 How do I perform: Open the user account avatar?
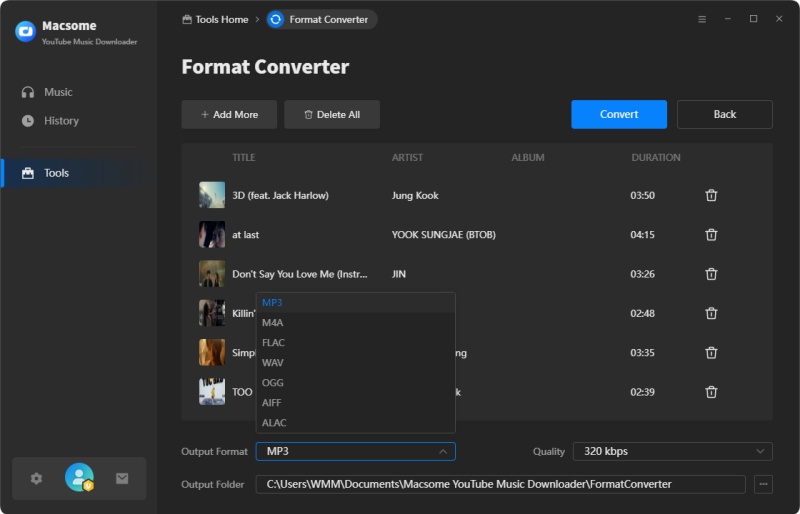(x=79, y=477)
